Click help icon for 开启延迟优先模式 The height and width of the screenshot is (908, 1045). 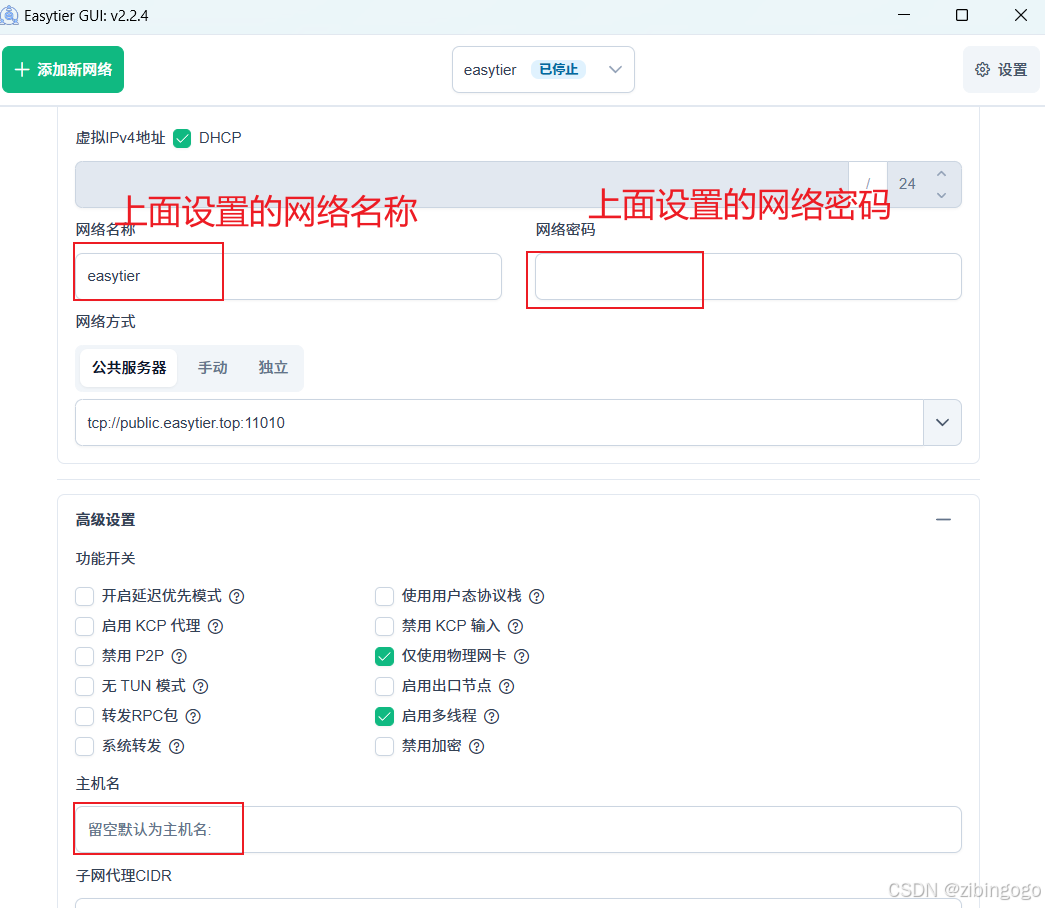pyautogui.click(x=237, y=596)
